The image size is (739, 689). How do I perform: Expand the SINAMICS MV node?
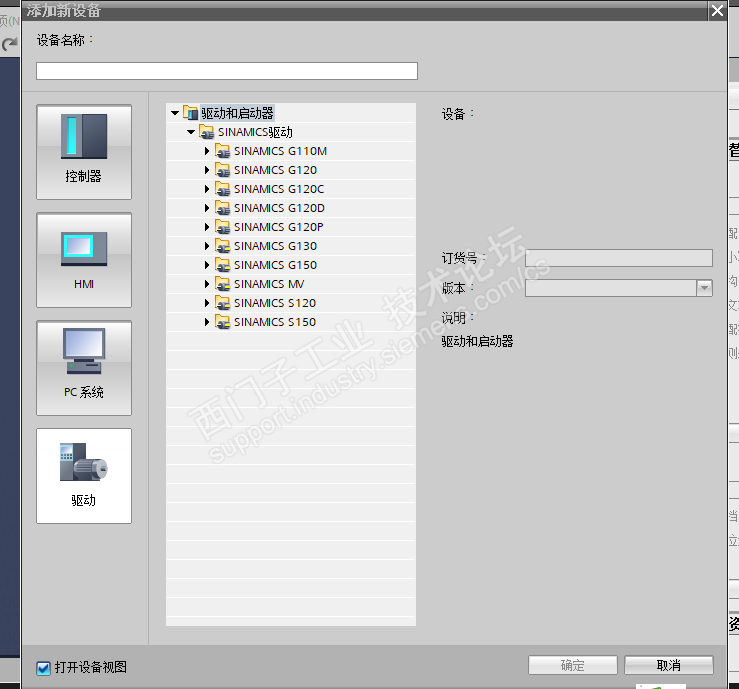pos(206,284)
